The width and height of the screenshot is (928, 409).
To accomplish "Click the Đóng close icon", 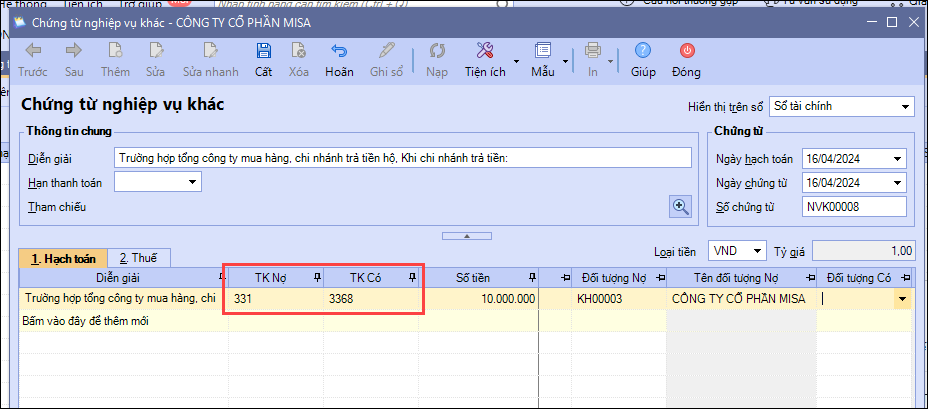I will pyautogui.click(x=686, y=51).
